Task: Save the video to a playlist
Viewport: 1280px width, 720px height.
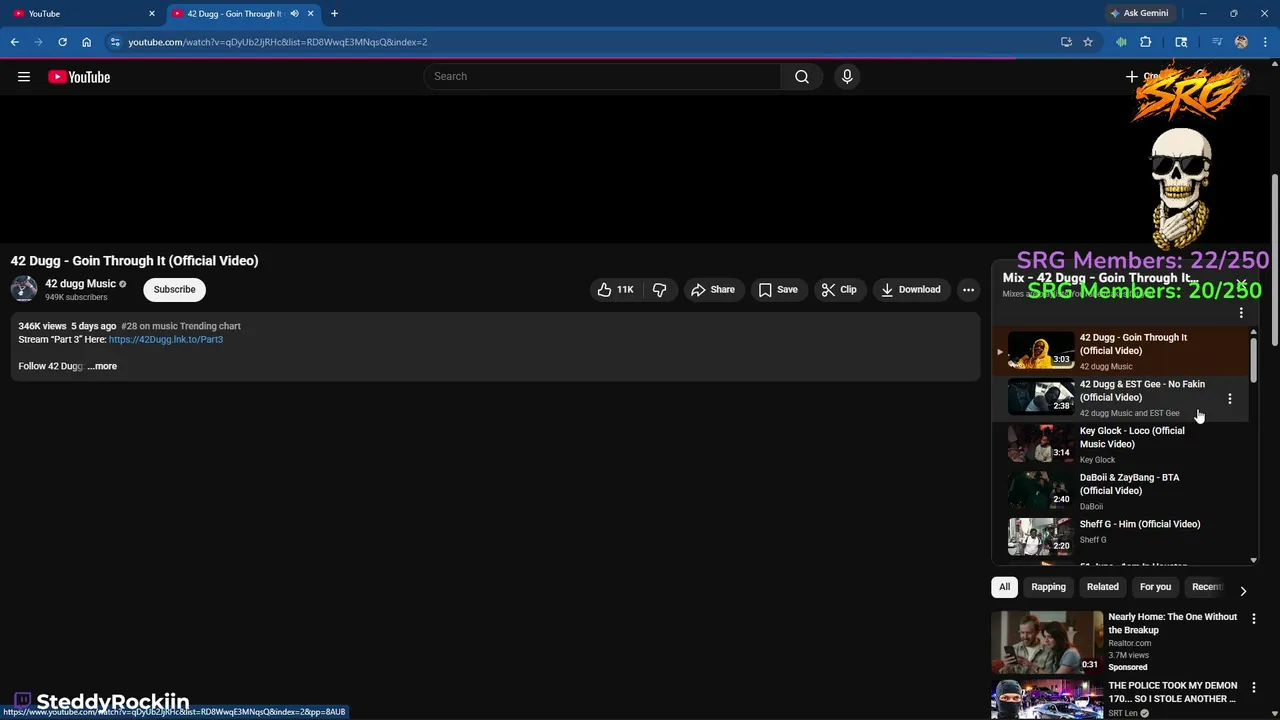Action: [778, 290]
